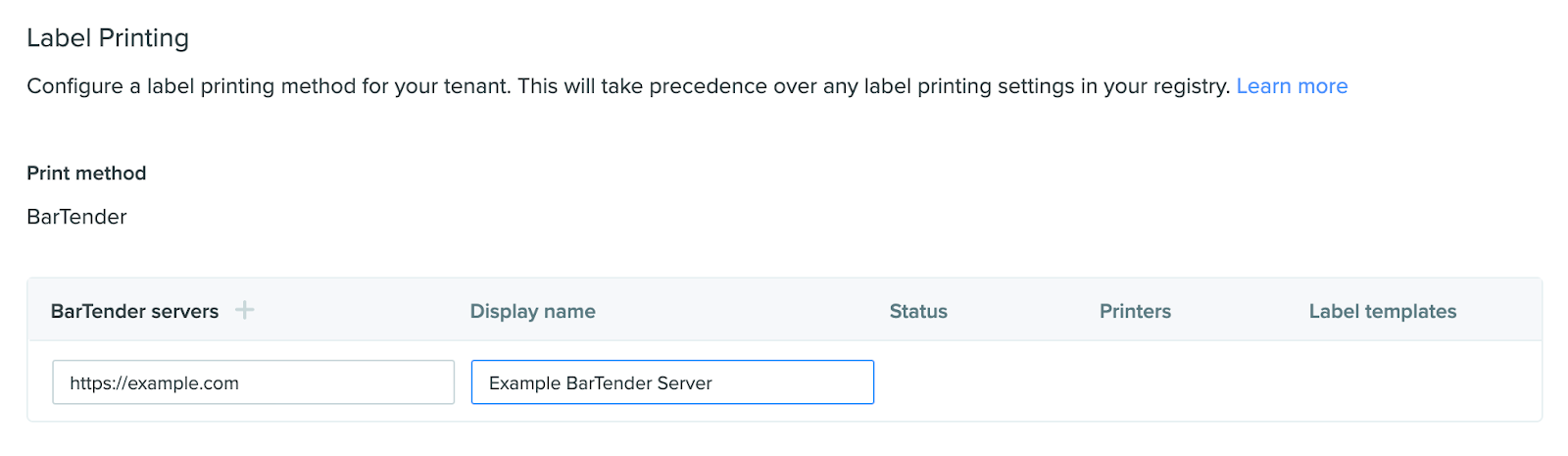Click the empty Label templates cell of the row
1568x456 pixels.
point(1411,382)
